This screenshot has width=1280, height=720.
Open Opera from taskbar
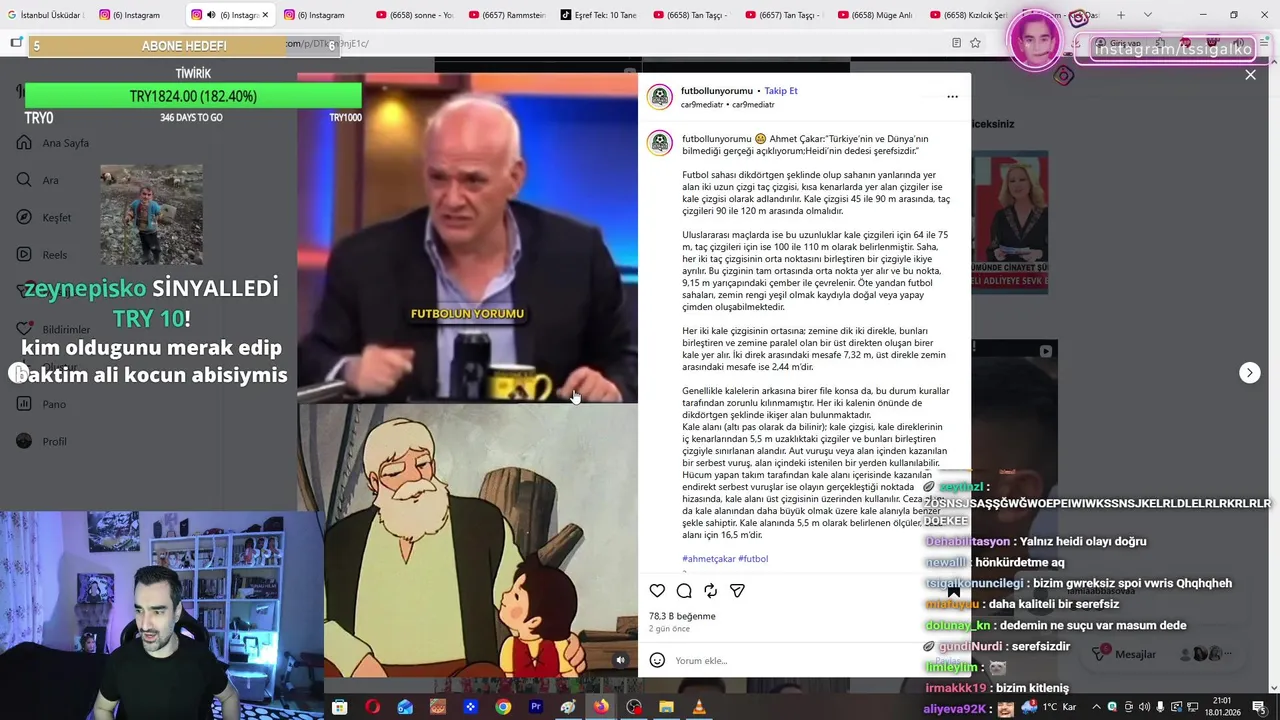[x=372, y=707]
